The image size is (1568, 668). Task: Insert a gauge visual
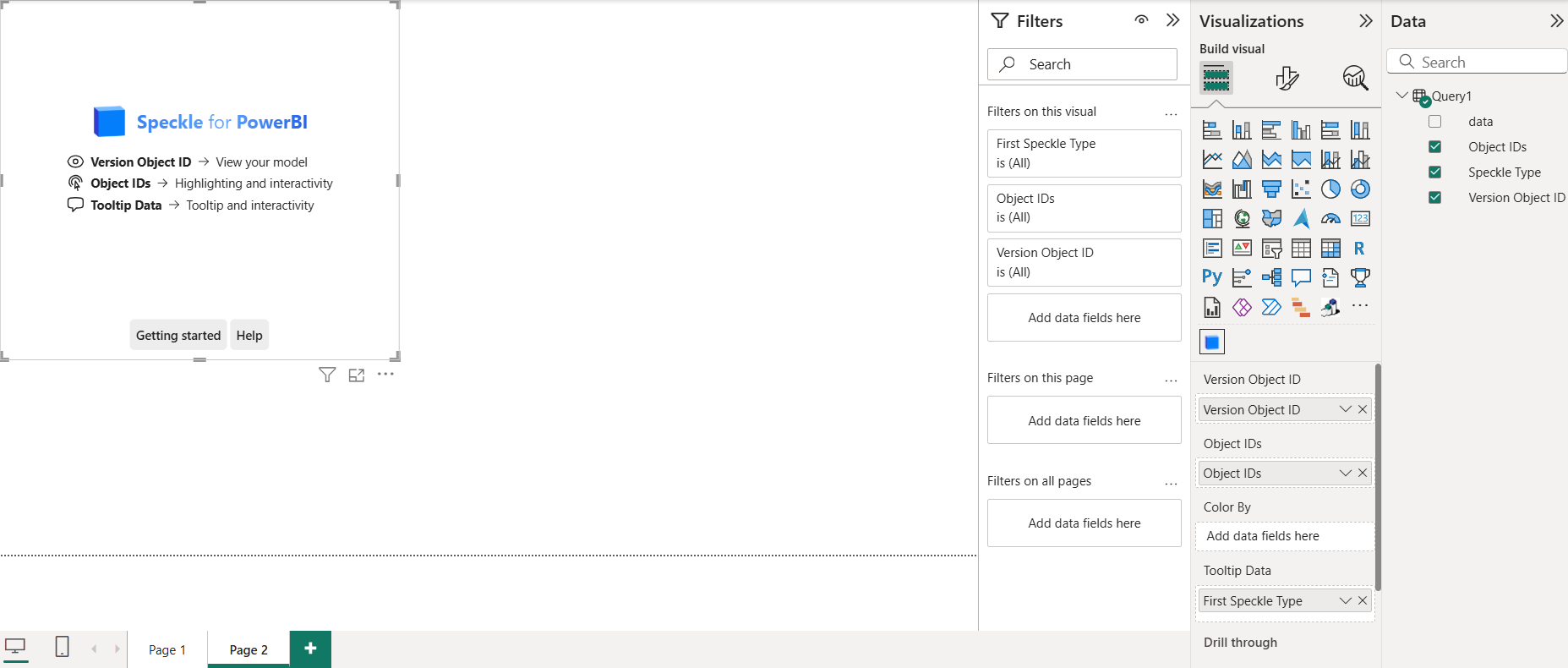point(1330,219)
